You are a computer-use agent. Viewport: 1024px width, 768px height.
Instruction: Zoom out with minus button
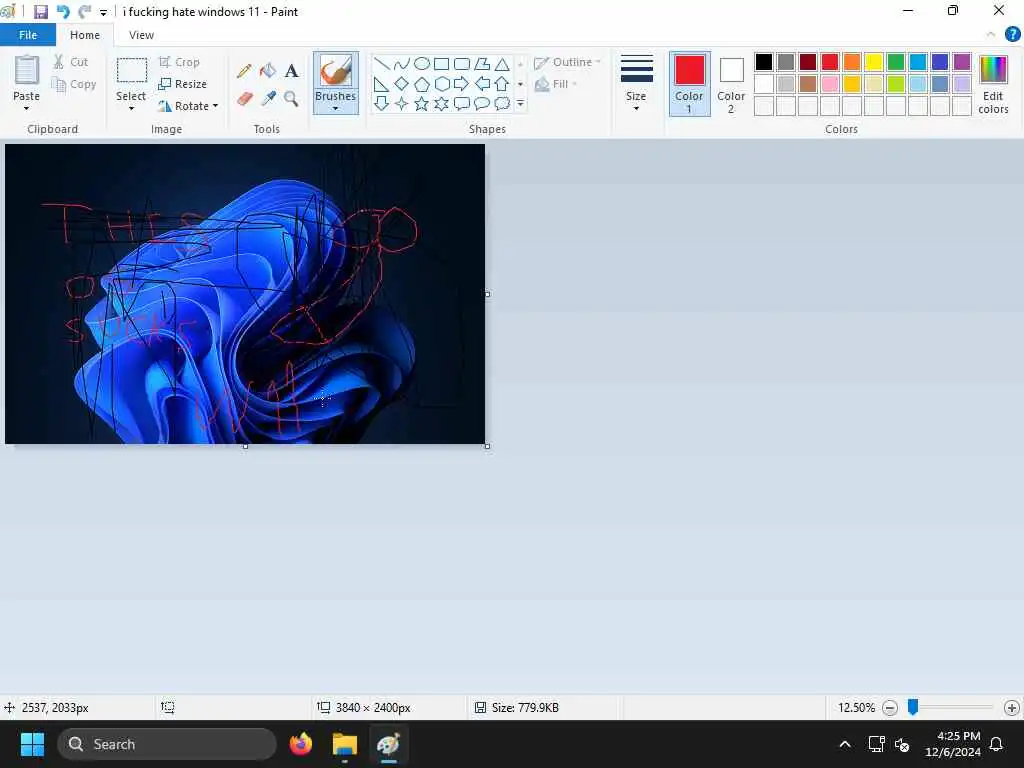pyautogui.click(x=889, y=708)
